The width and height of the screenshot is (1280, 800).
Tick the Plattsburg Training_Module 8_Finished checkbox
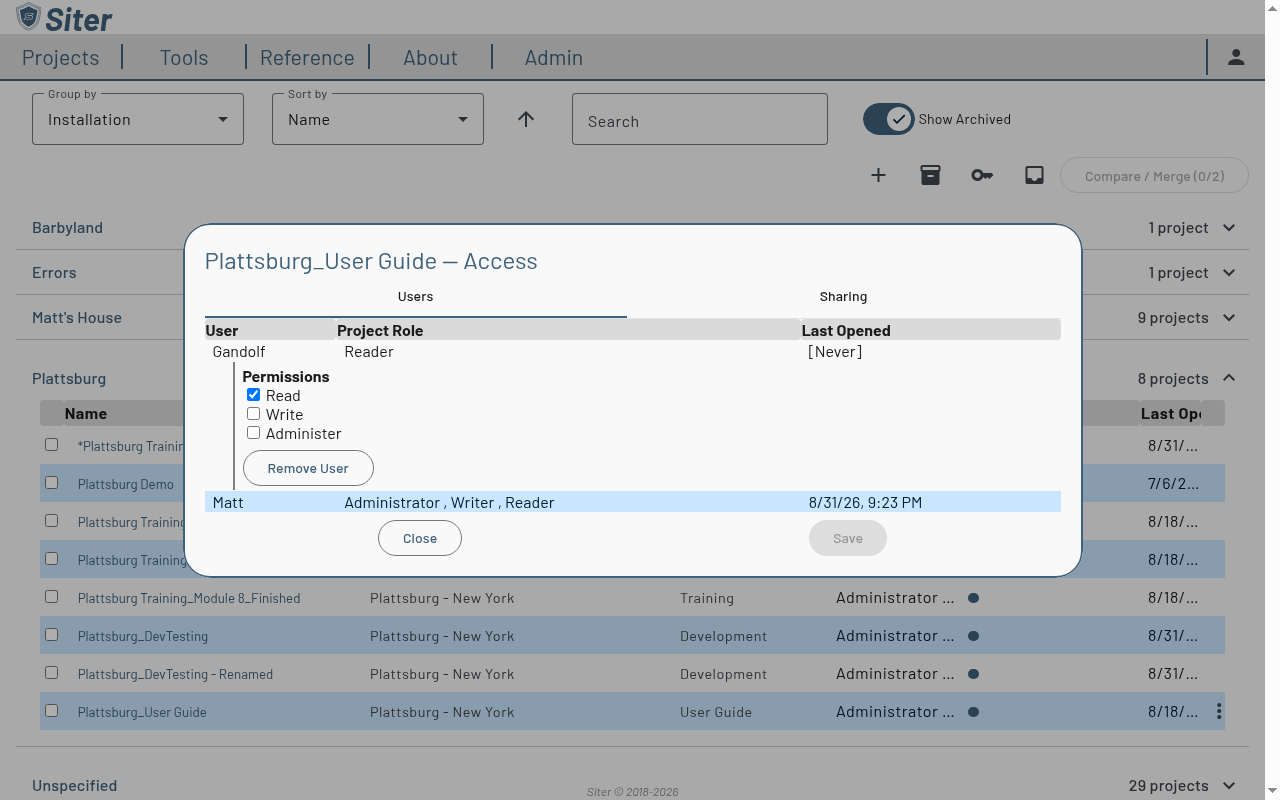pos(52,597)
